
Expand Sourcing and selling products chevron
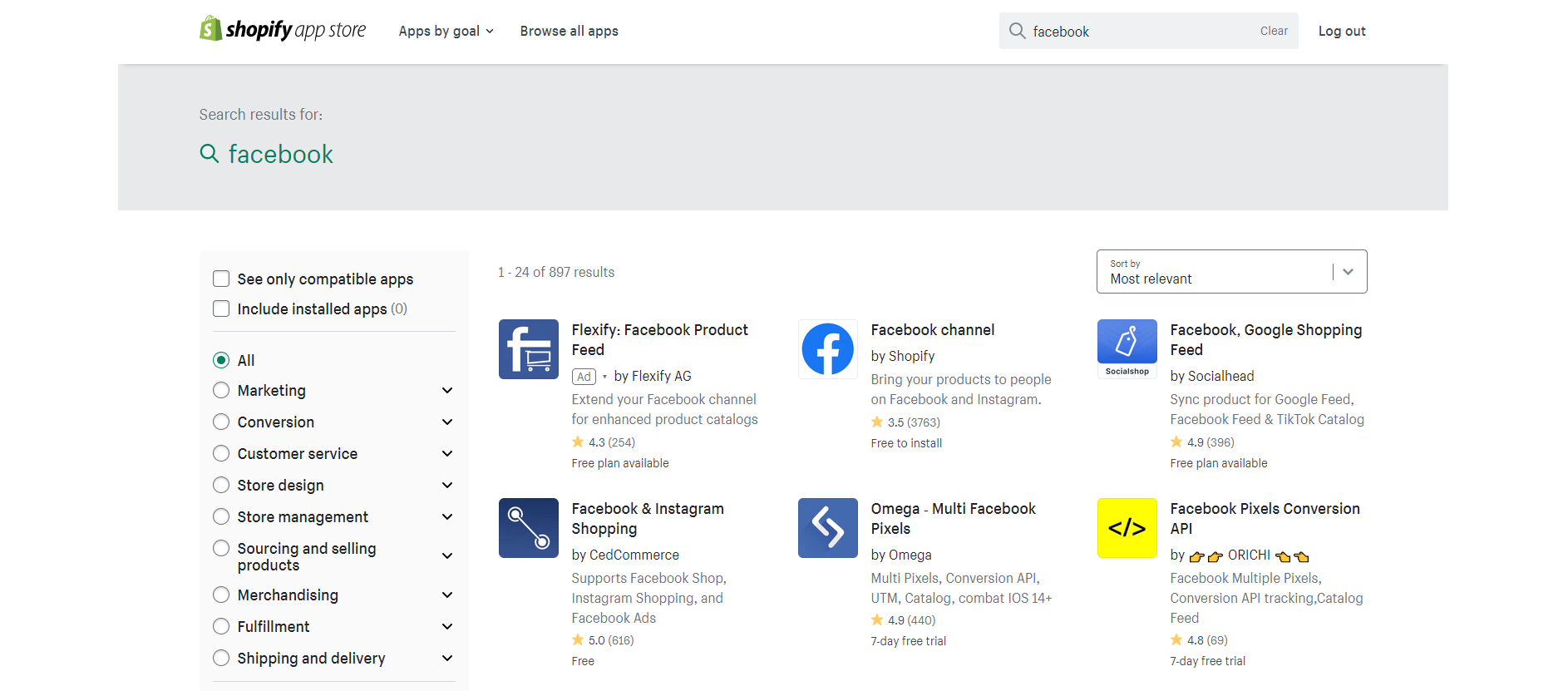click(447, 555)
